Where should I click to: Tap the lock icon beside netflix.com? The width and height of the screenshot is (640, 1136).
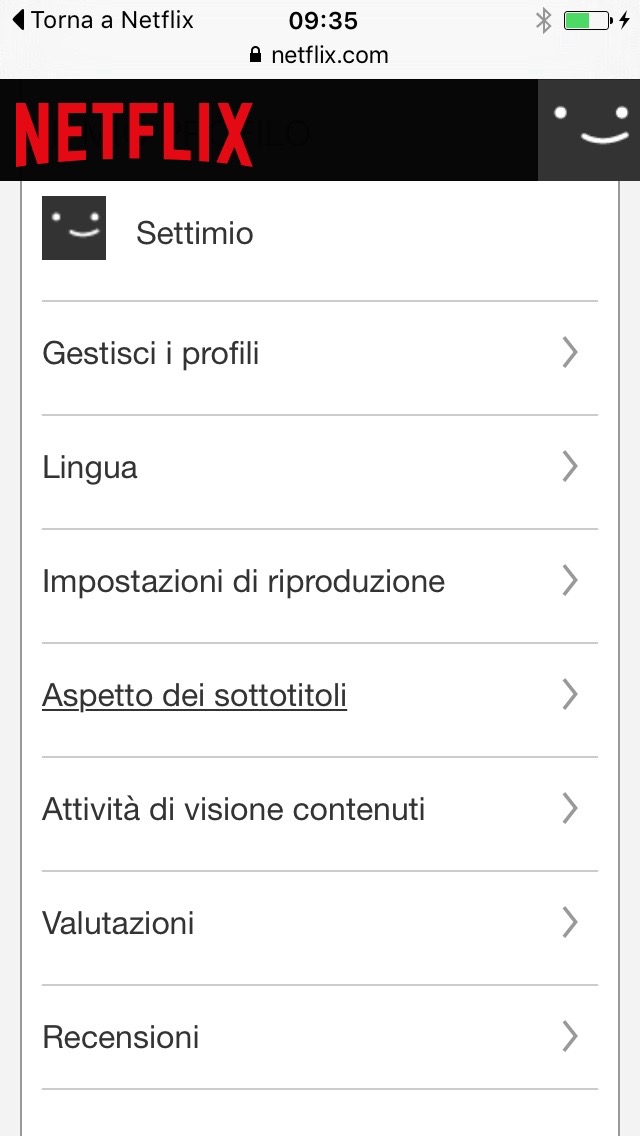point(256,55)
